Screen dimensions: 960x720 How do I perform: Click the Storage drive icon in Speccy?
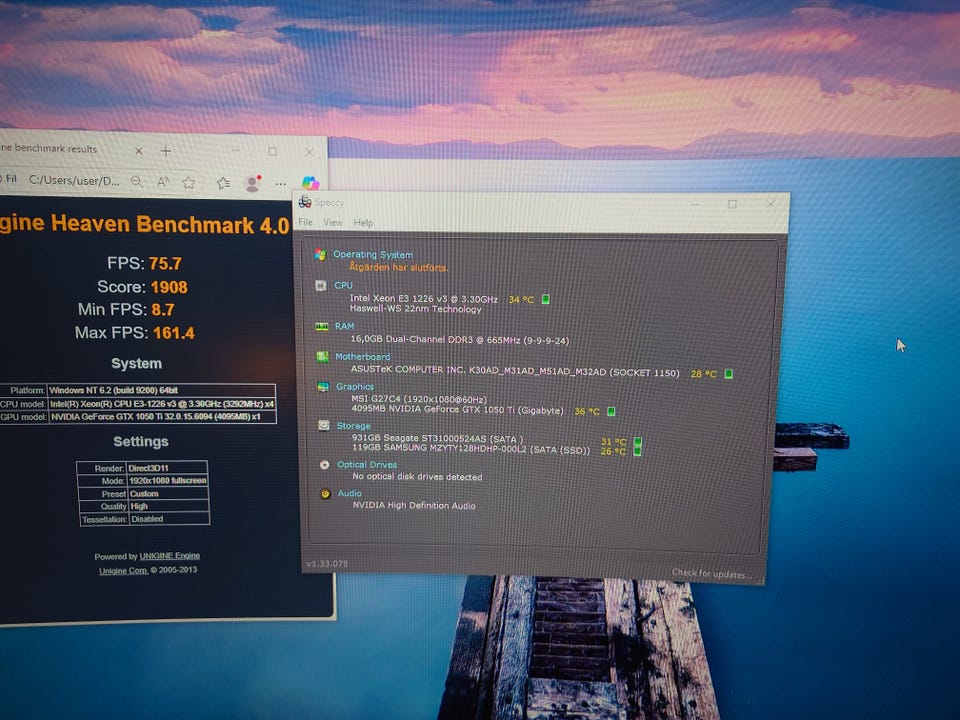pos(324,425)
